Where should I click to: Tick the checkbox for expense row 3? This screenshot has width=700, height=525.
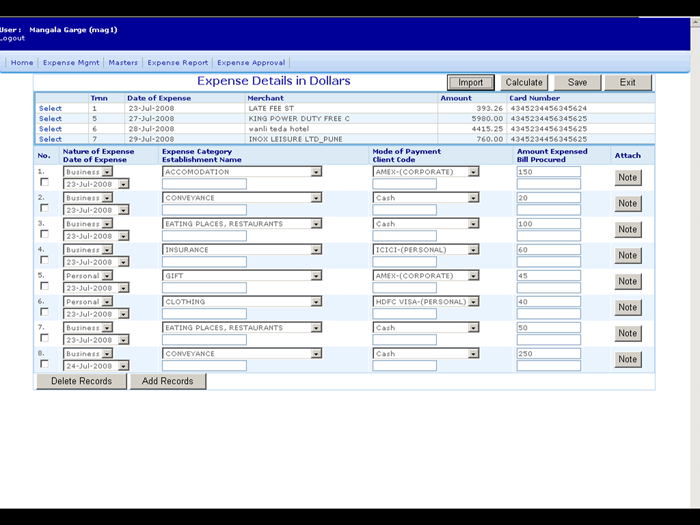click(x=44, y=234)
